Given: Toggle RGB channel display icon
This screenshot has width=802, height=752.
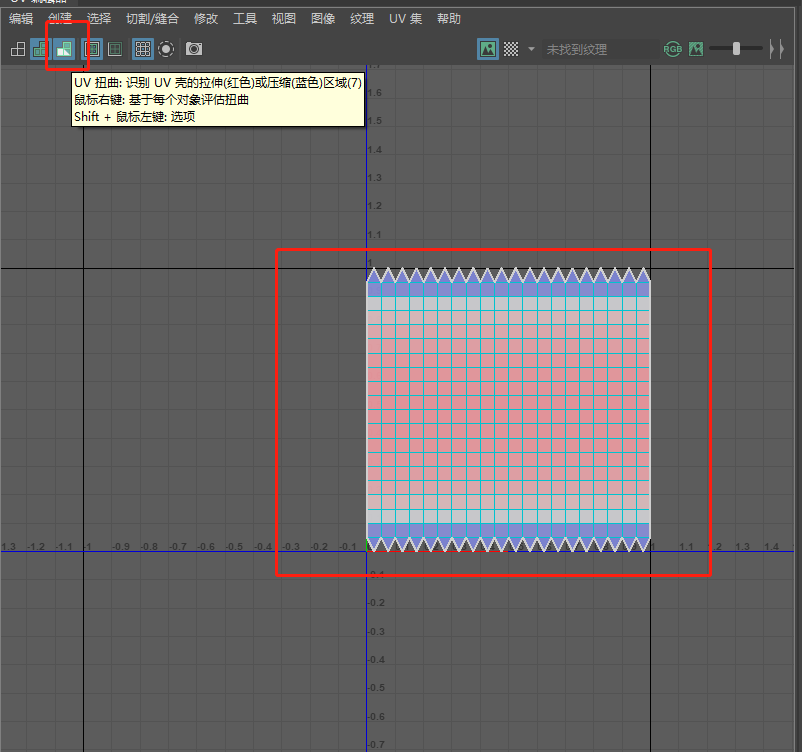Looking at the screenshot, I should tap(673, 49).
